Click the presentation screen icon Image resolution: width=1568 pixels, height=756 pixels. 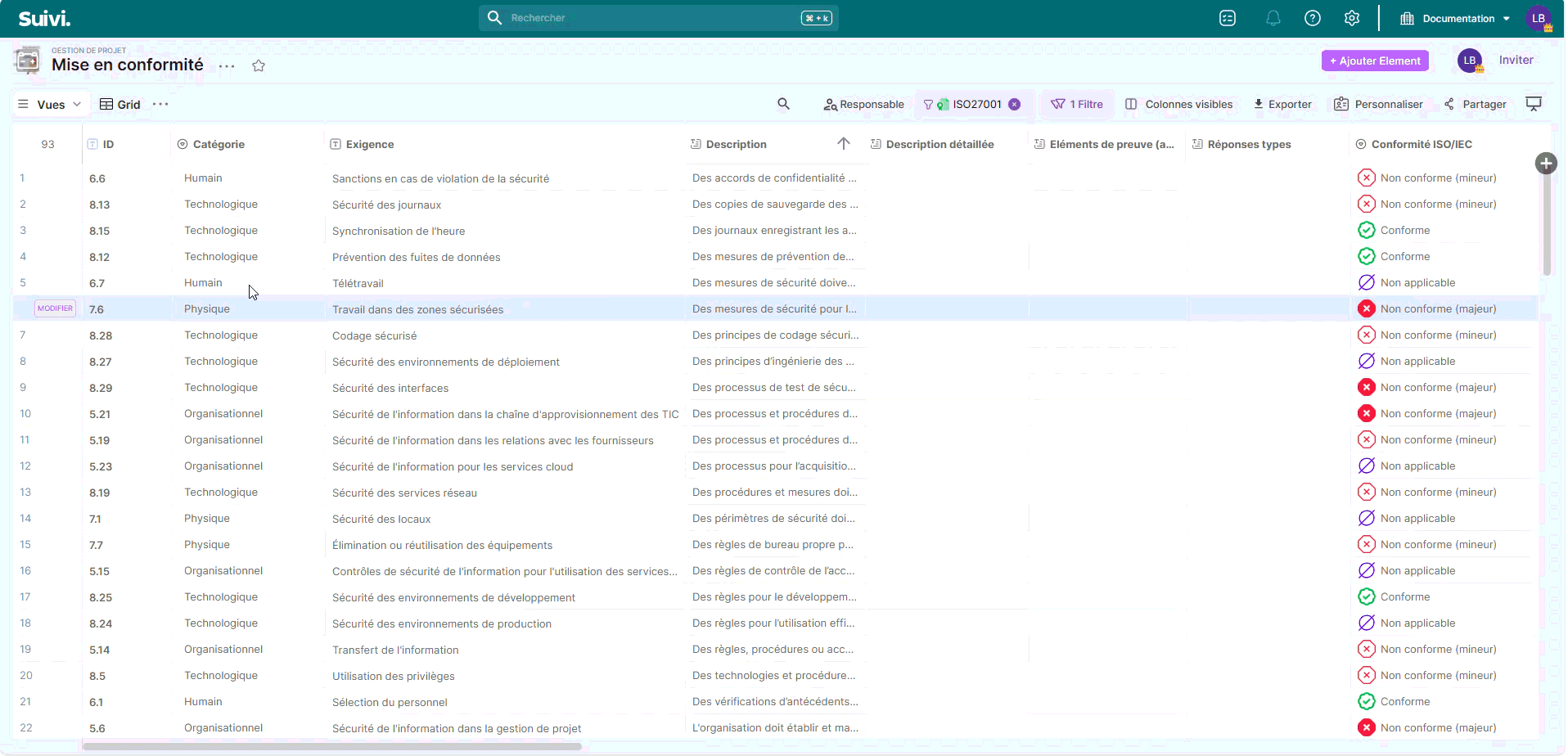point(1534,104)
